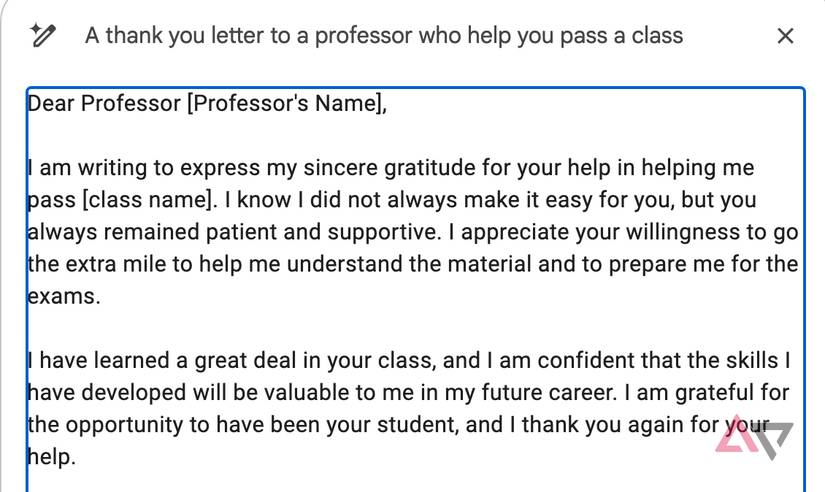This screenshot has width=825, height=492.
Task: Place cursor on the "Dear Professor" greeting
Action: tap(104, 103)
